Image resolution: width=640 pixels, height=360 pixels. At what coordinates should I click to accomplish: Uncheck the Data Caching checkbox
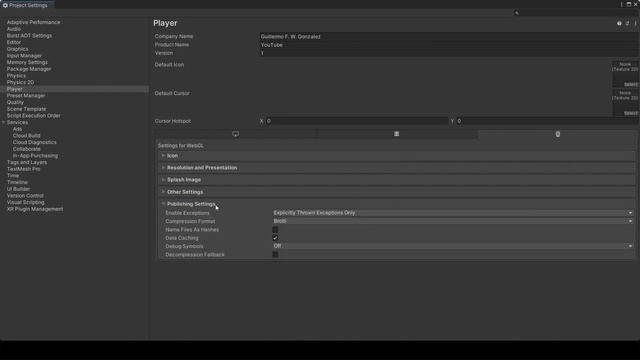click(275, 238)
